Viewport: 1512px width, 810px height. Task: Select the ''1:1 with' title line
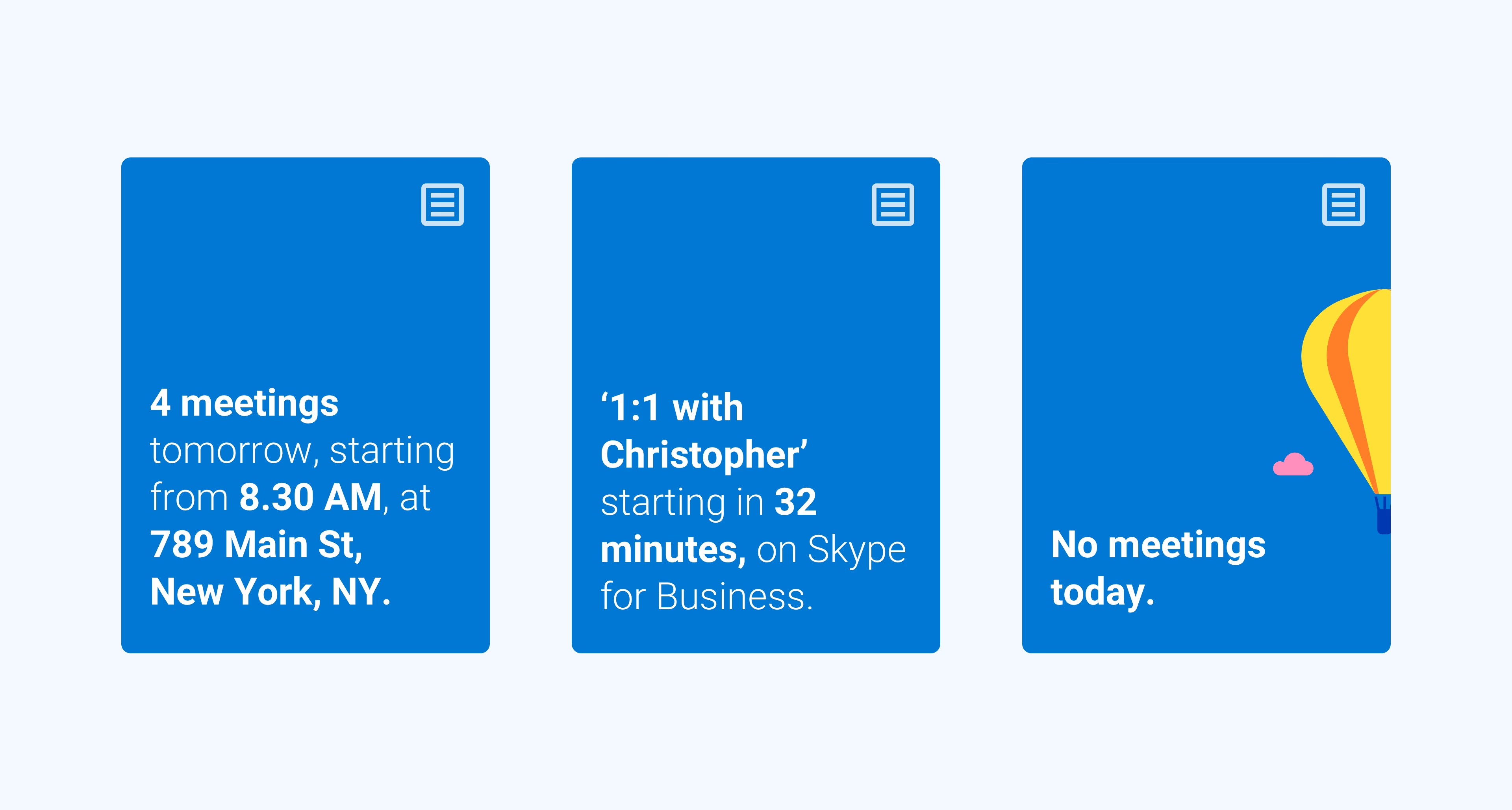point(672,408)
